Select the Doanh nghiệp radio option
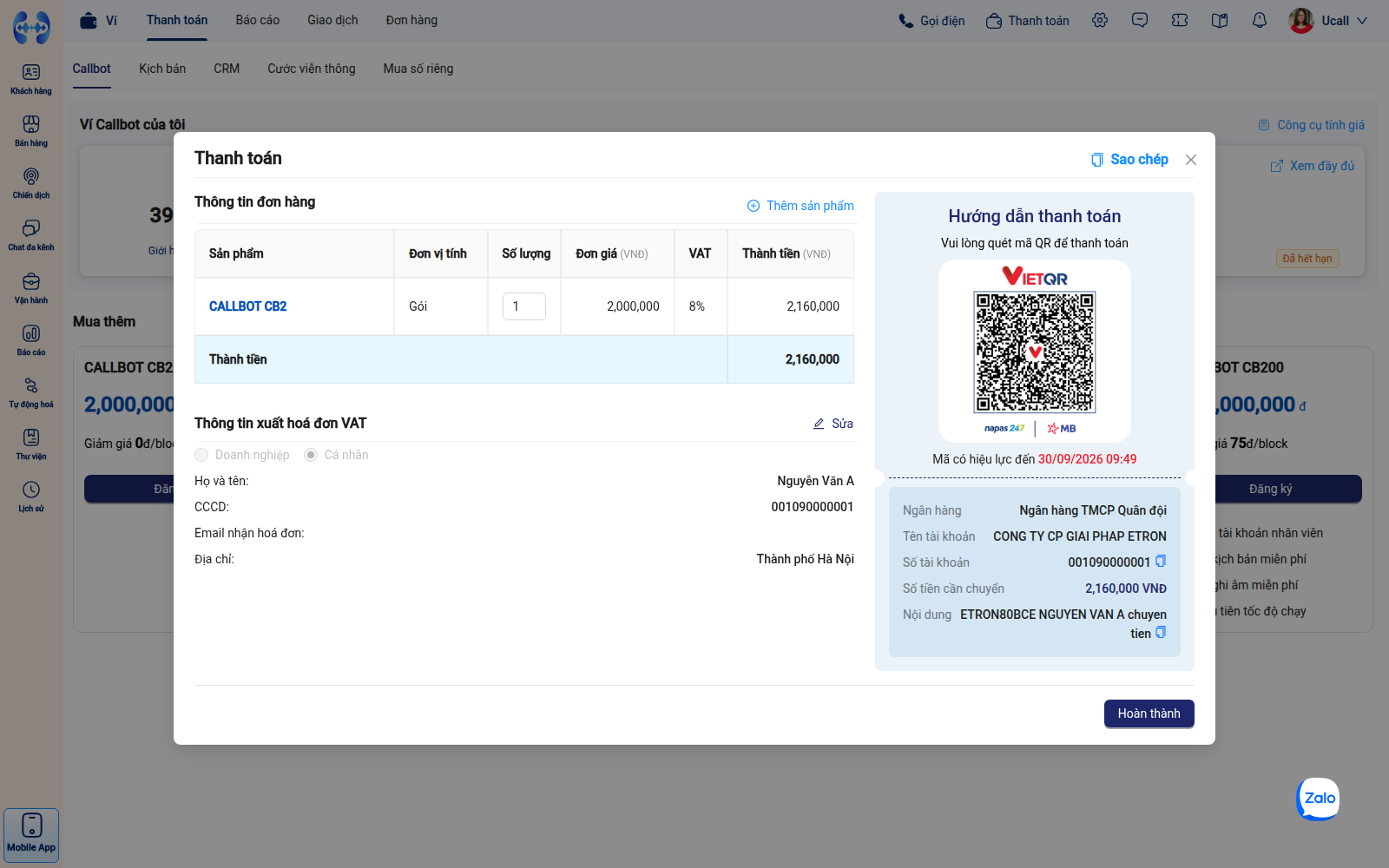Screen dimensions: 1389x868 coord(201,455)
